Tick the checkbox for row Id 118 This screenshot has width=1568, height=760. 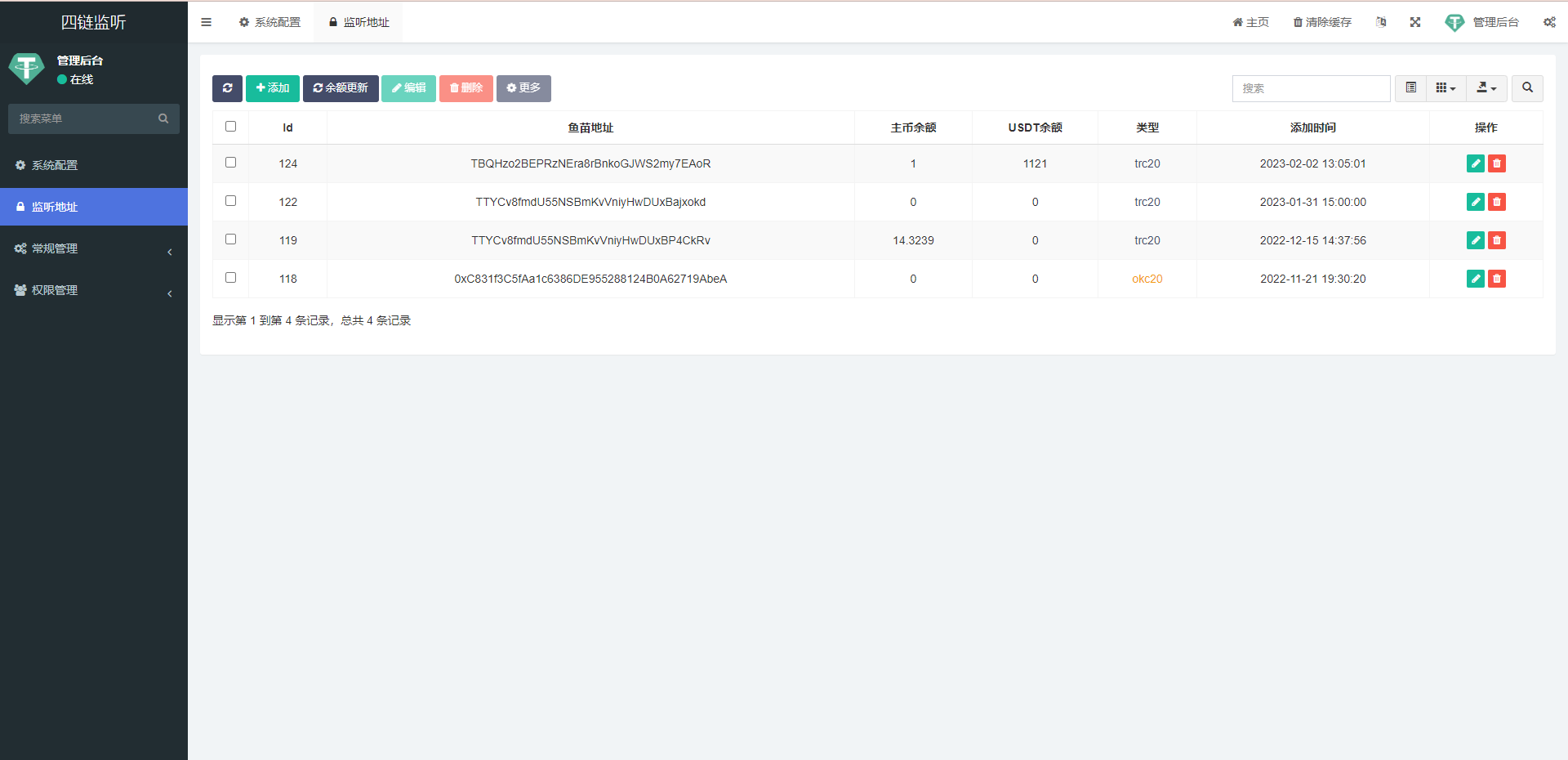coord(231,278)
